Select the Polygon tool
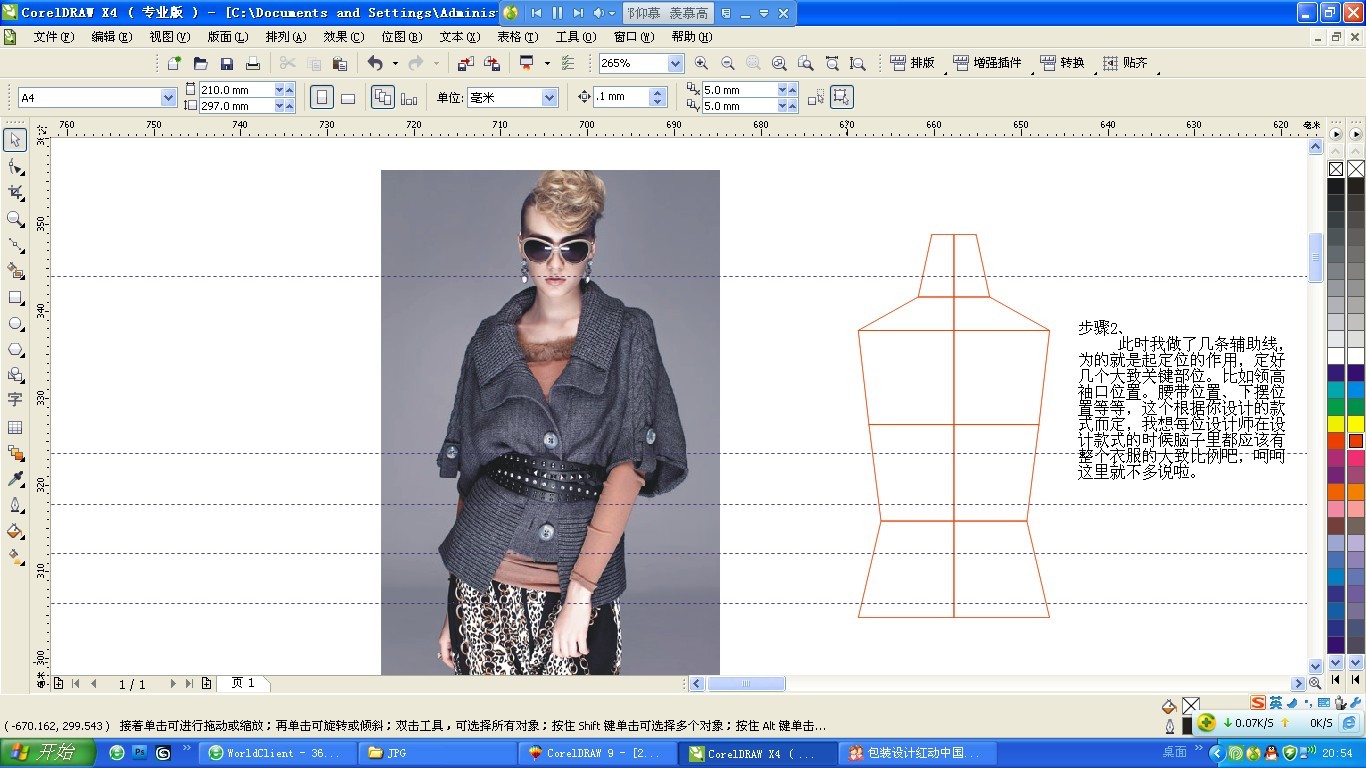 (15, 349)
